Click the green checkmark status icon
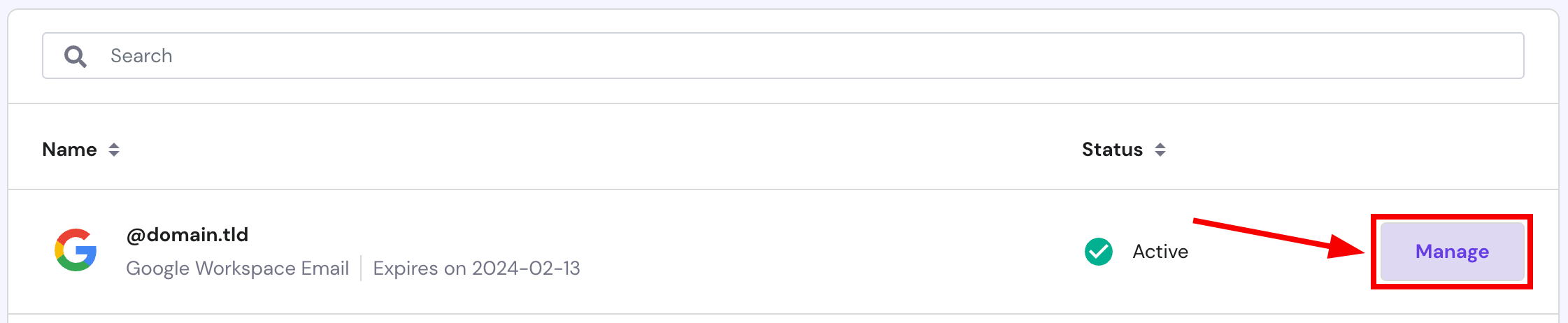The width and height of the screenshot is (1568, 323). pyautogui.click(x=1098, y=252)
